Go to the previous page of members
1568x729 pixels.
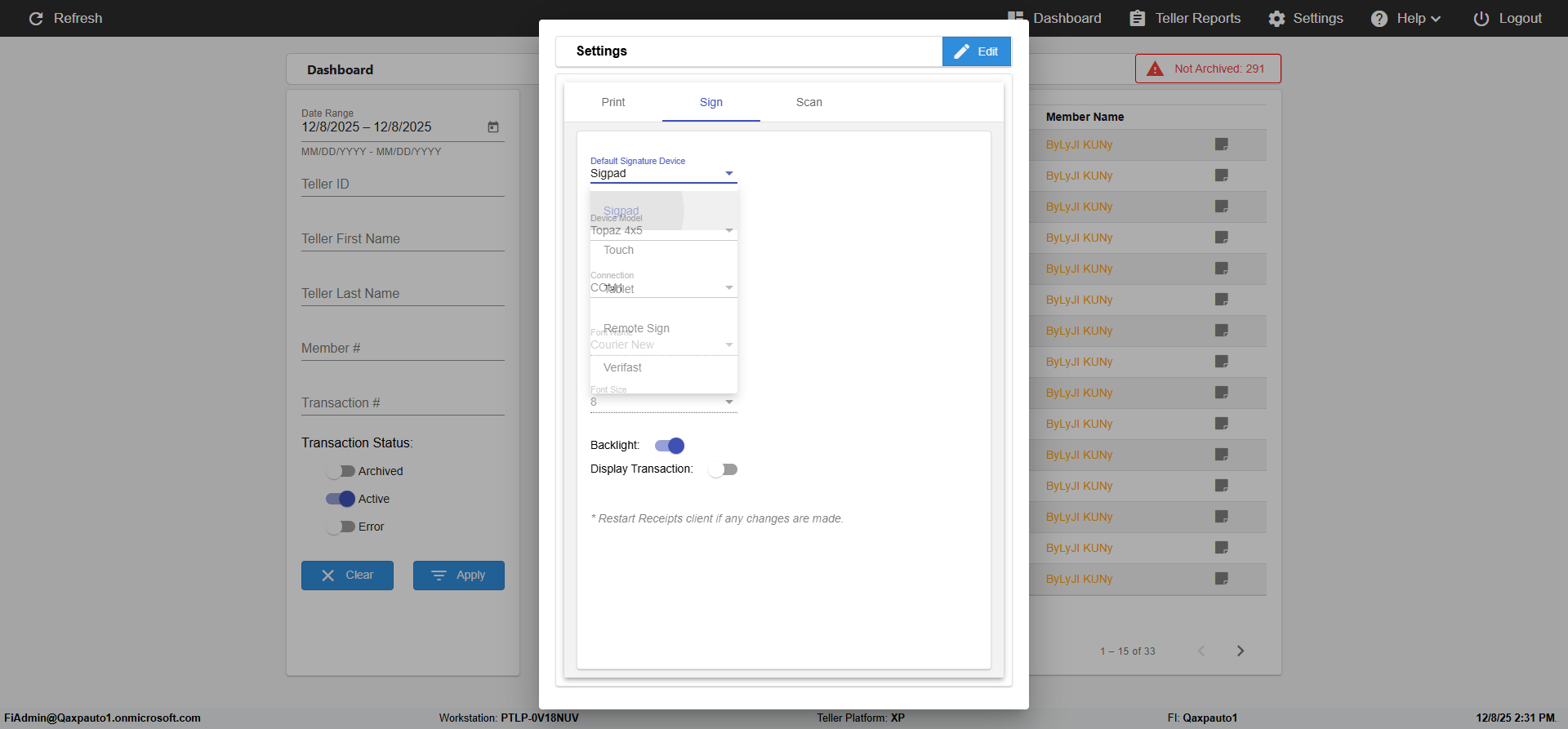pyautogui.click(x=1201, y=651)
